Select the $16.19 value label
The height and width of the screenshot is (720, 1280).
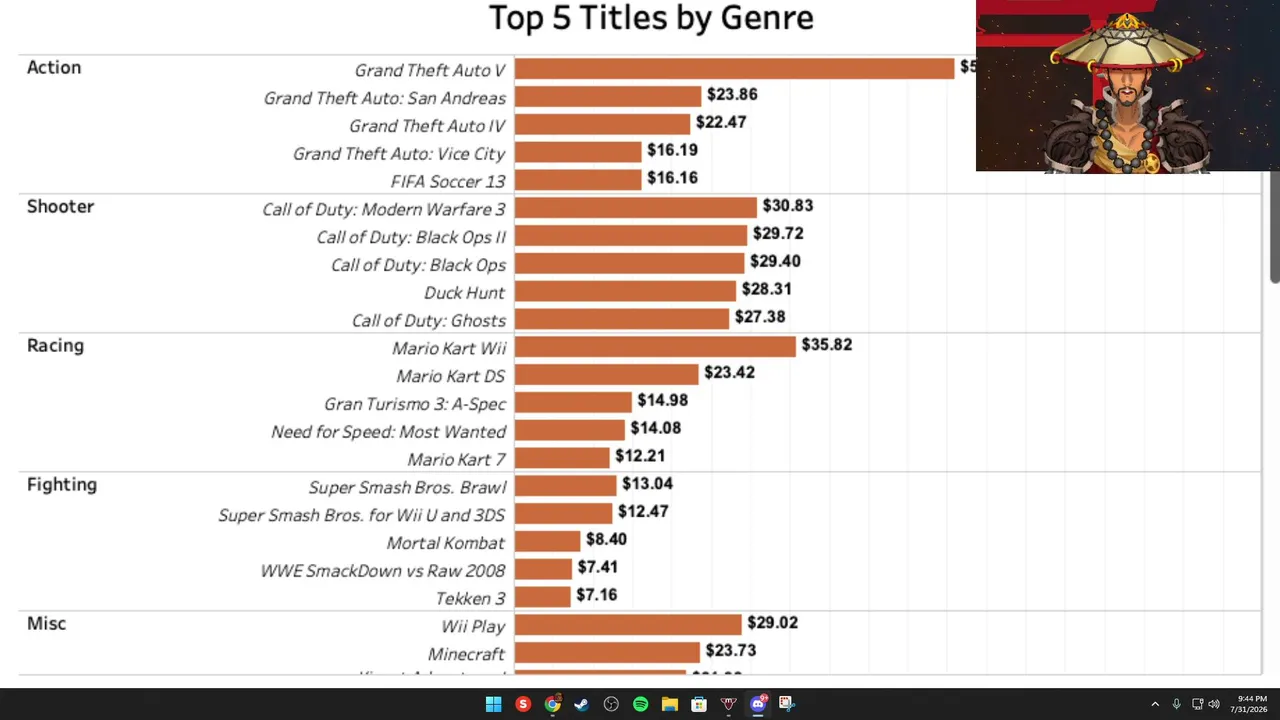(x=672, y=150)
